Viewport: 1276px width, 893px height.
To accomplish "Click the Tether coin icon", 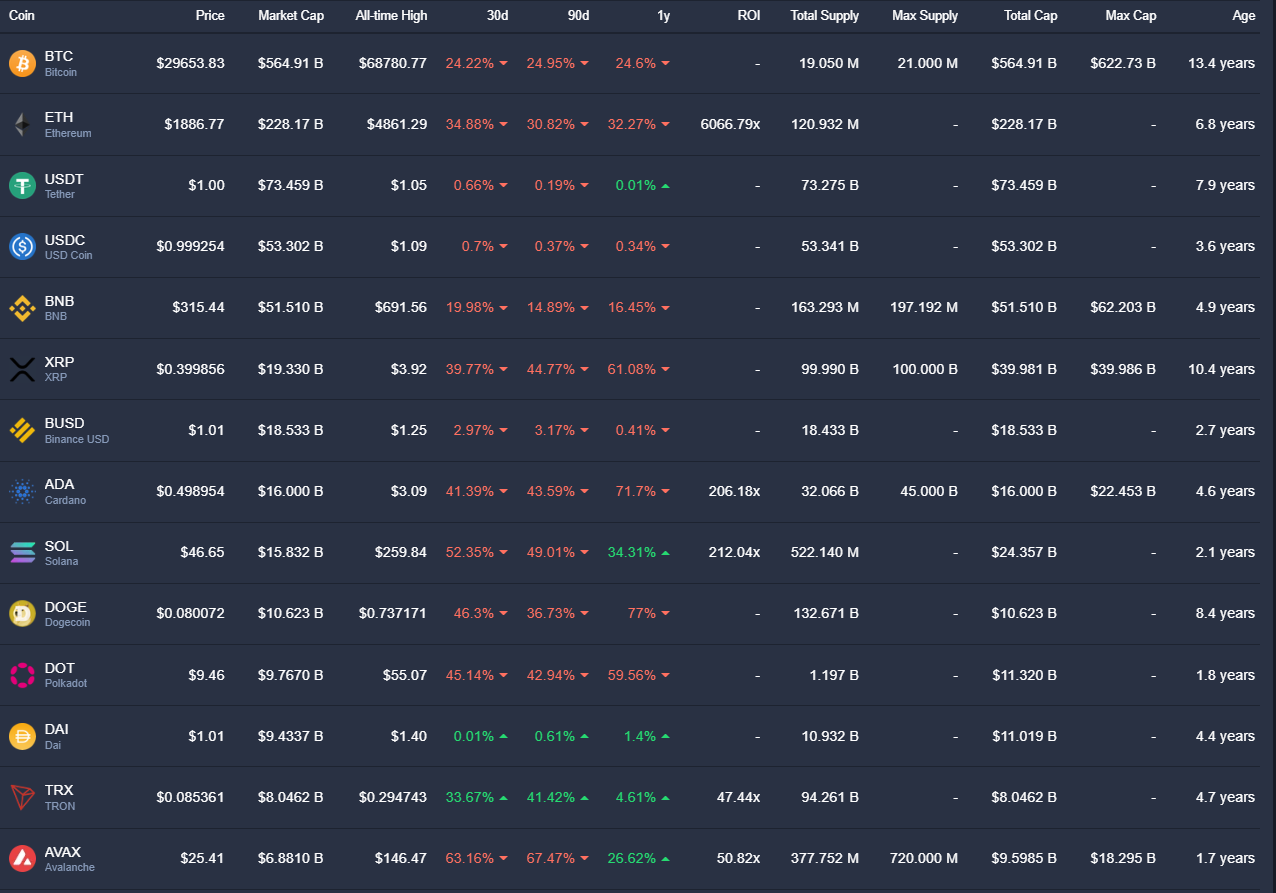I will 22,186.
